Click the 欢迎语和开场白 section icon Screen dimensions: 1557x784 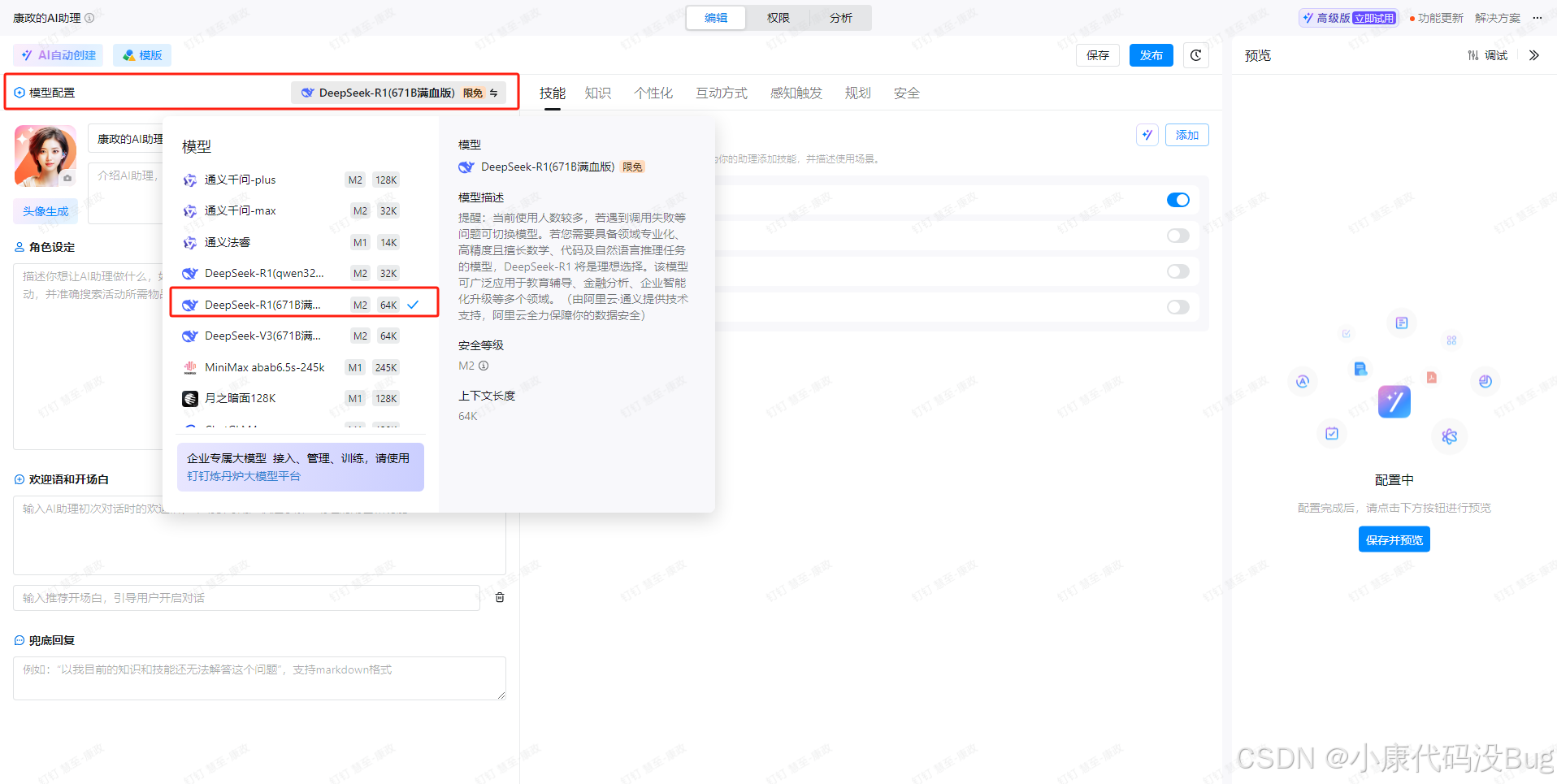pyautogui.click(x=20, y=479)
